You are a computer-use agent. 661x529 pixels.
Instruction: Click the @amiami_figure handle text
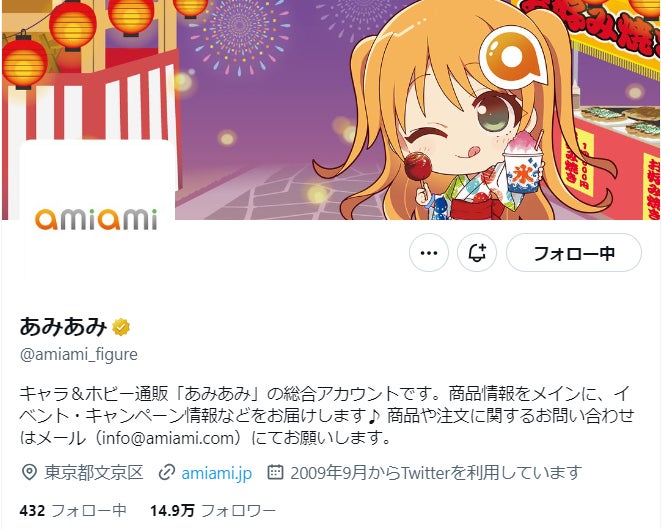(79, 354)
